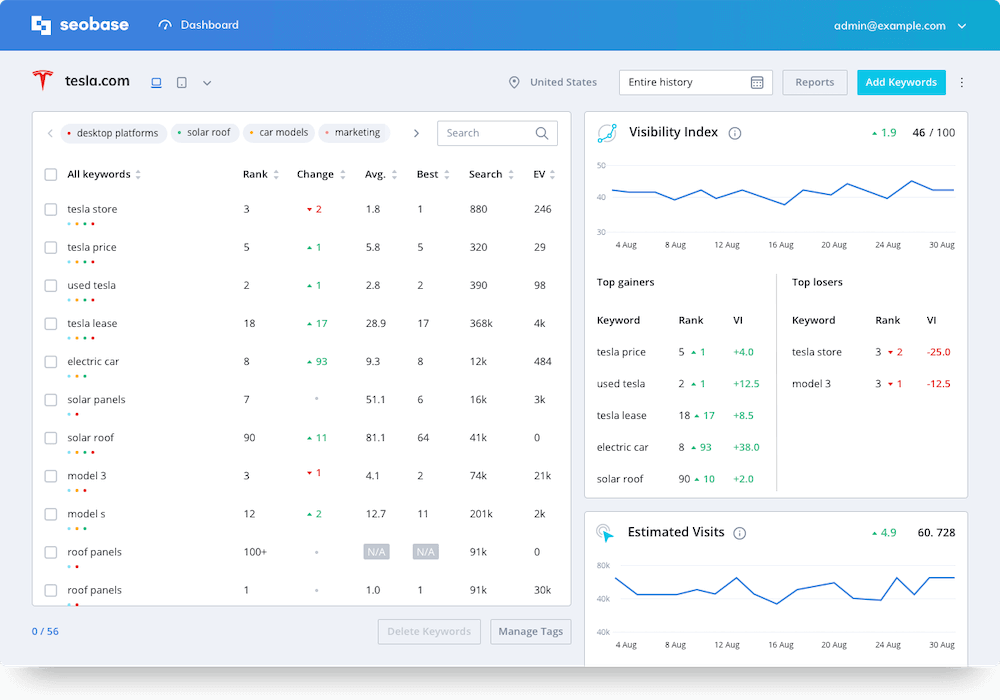Image resolution: width=1000 pixels, height=700 pixels.
Task: Sort by Avg. column arrows
Action: 395,175
